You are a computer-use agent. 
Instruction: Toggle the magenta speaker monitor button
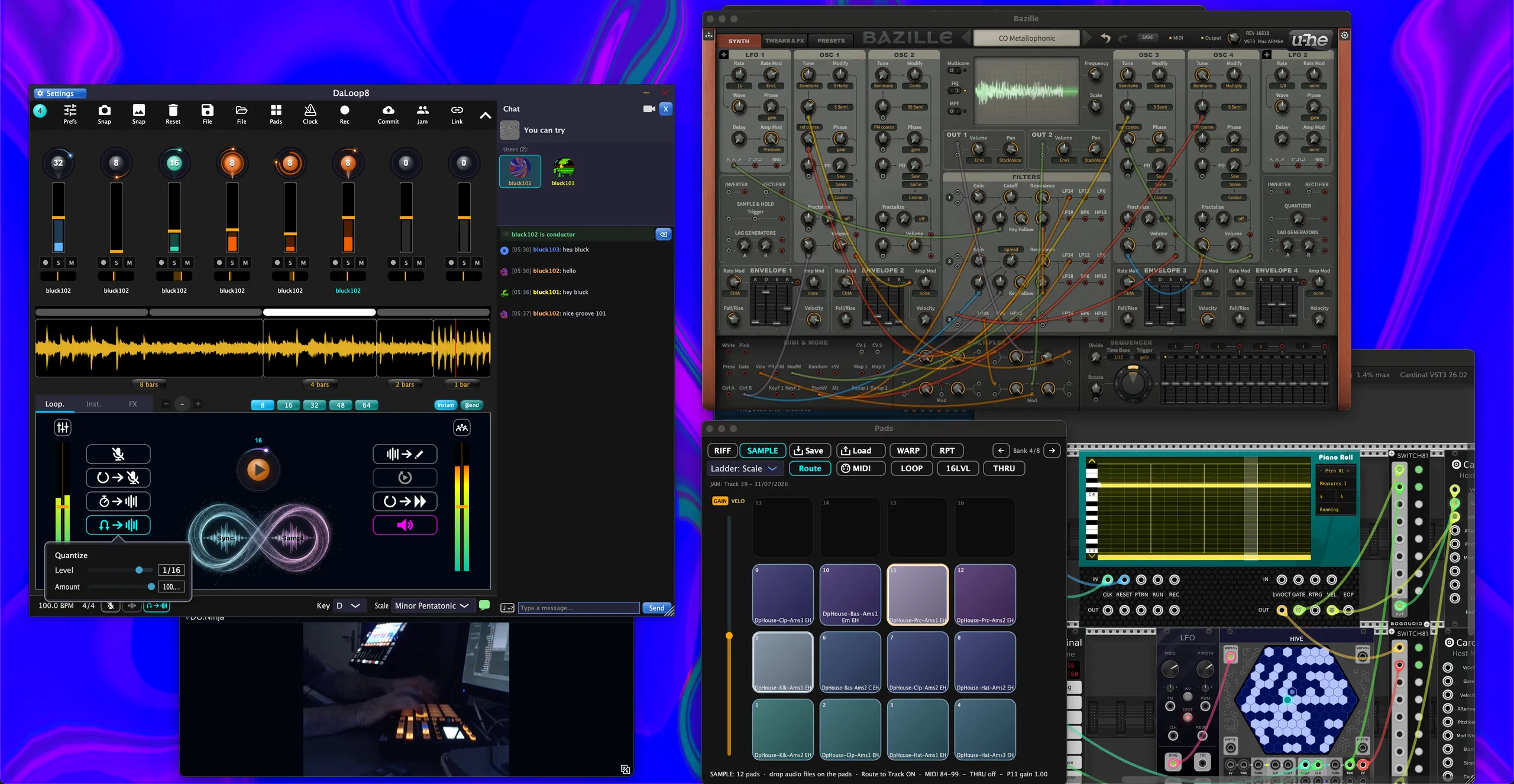pyautogui.click(x=405, y=525)
